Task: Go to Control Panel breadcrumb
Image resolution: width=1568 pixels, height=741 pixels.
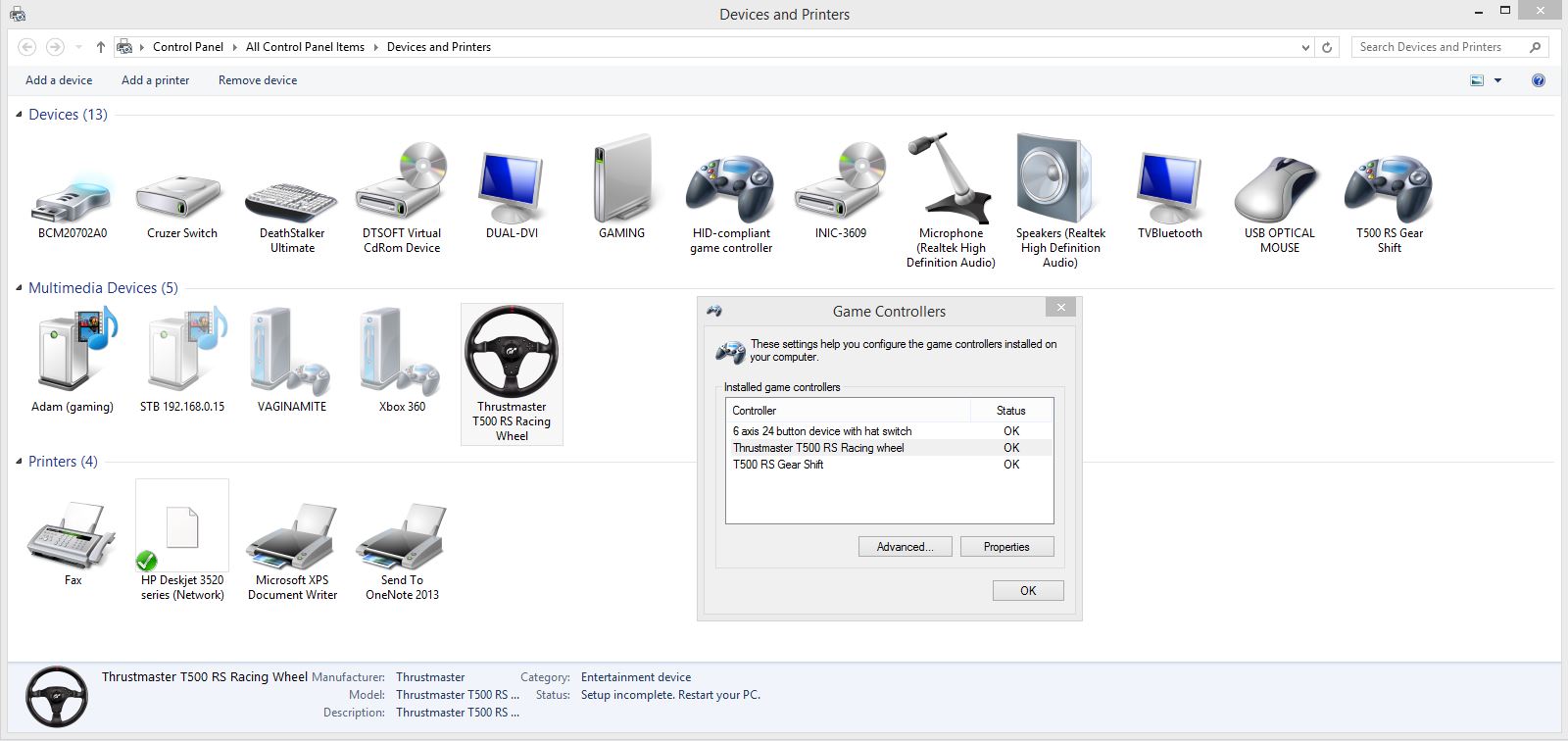Action: 188,47
